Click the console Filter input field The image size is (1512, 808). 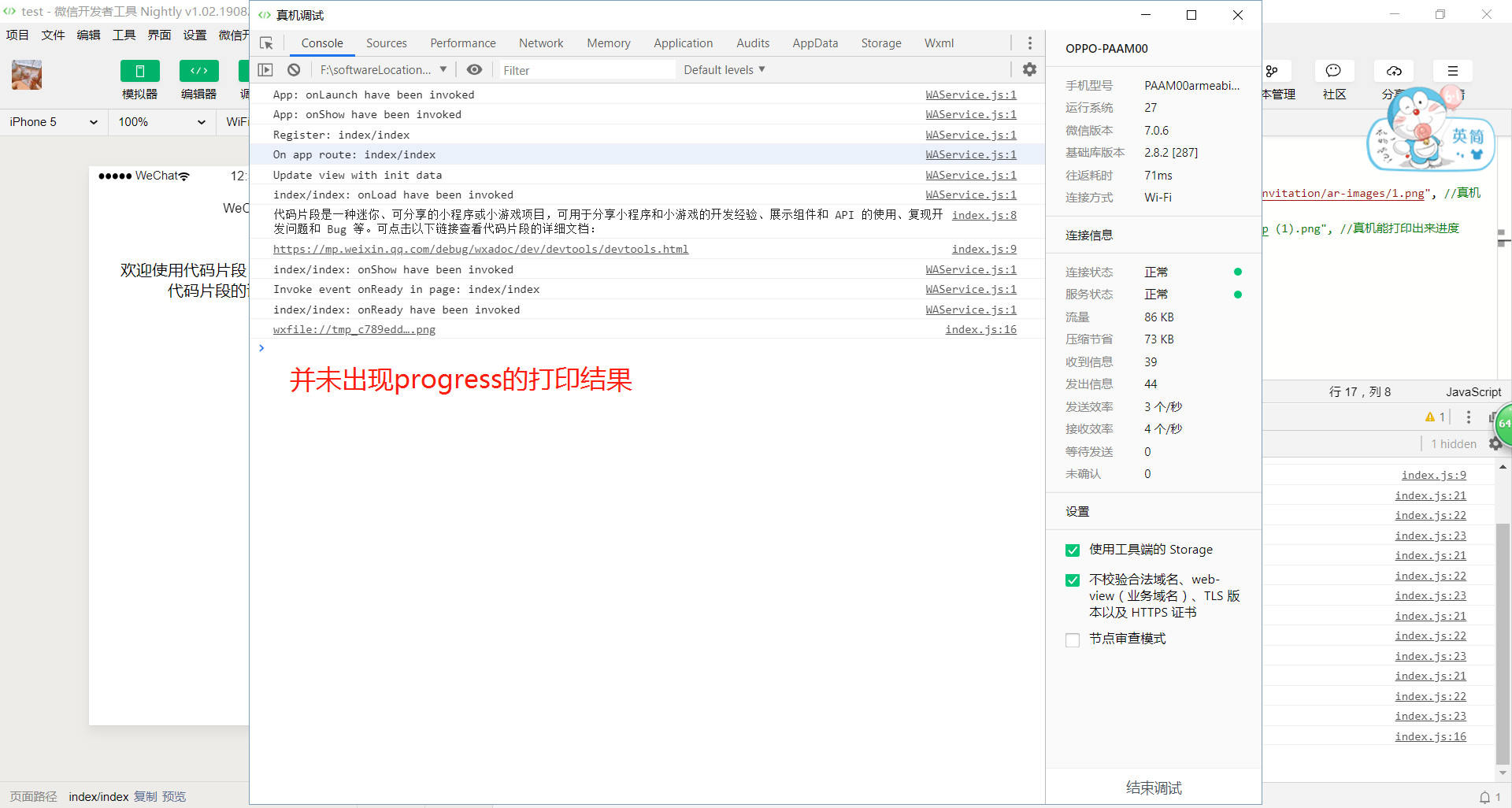[587, 70]
